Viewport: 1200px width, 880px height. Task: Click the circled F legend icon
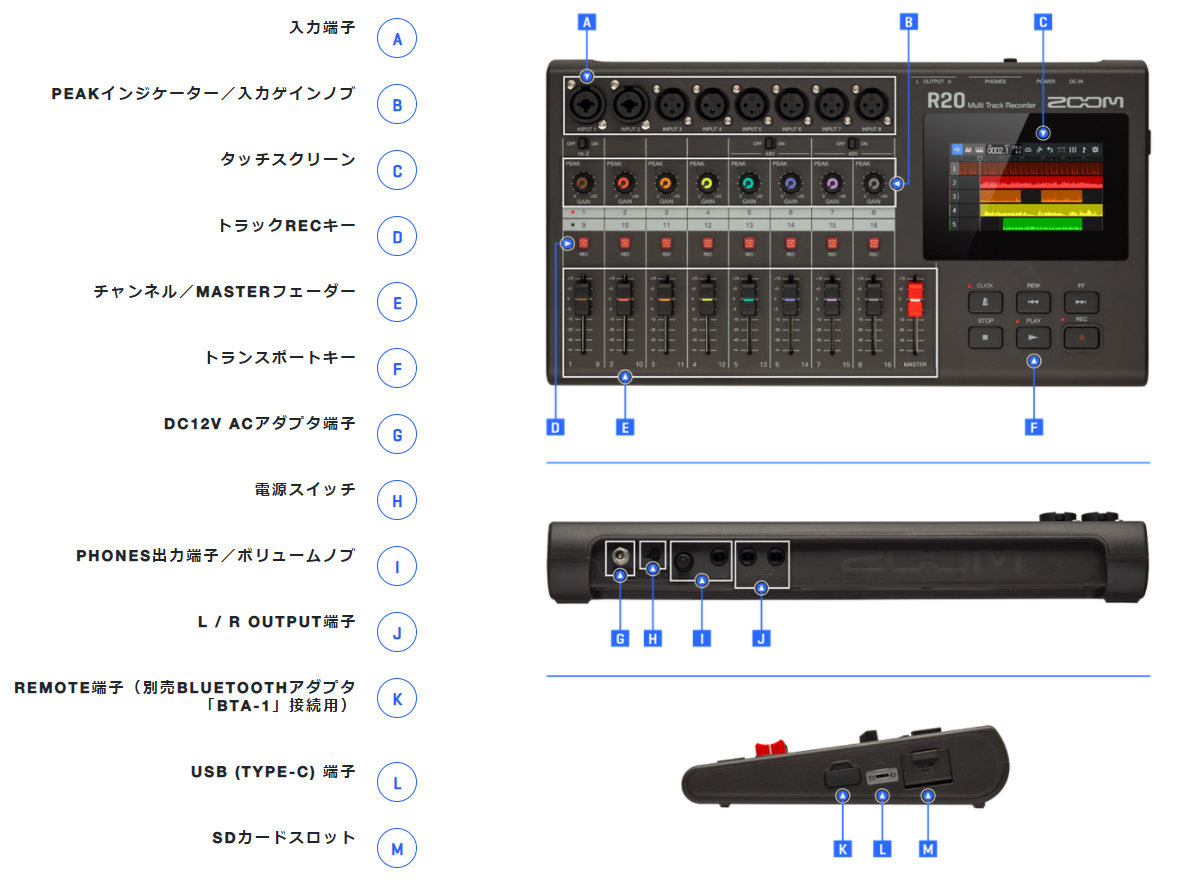[x=397, y=369]
